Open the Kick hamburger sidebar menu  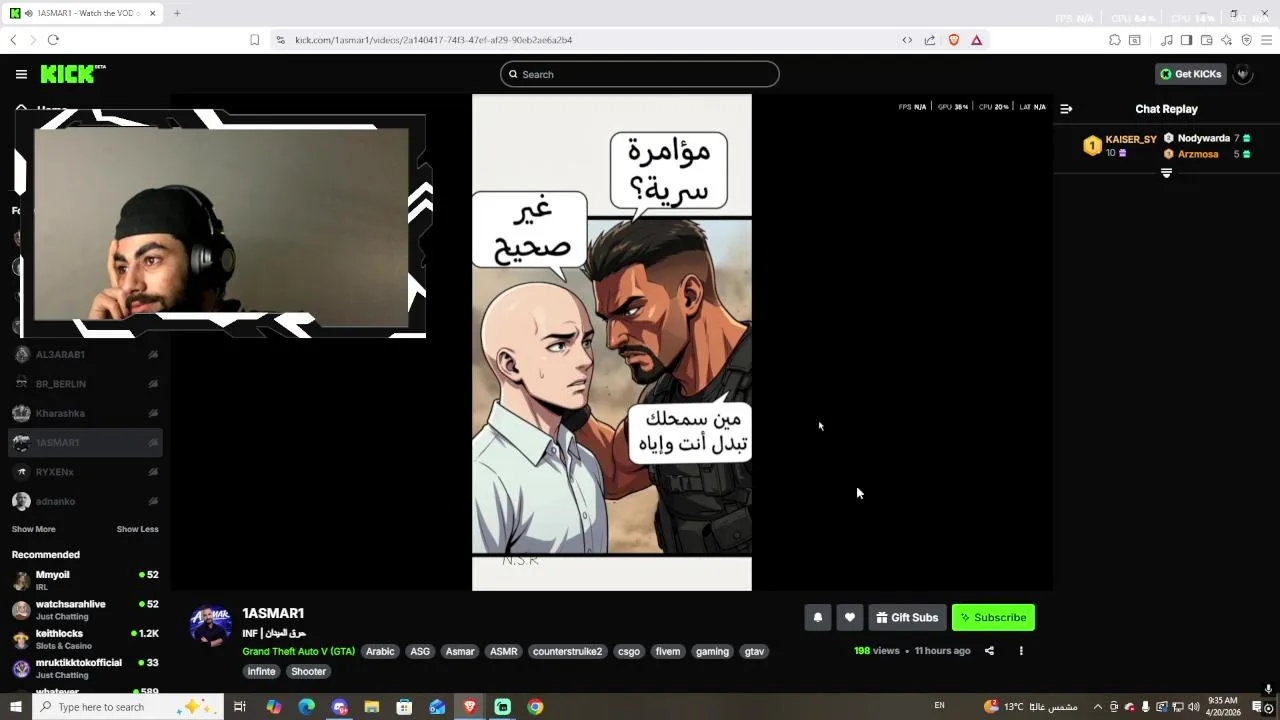pos(21,74)
